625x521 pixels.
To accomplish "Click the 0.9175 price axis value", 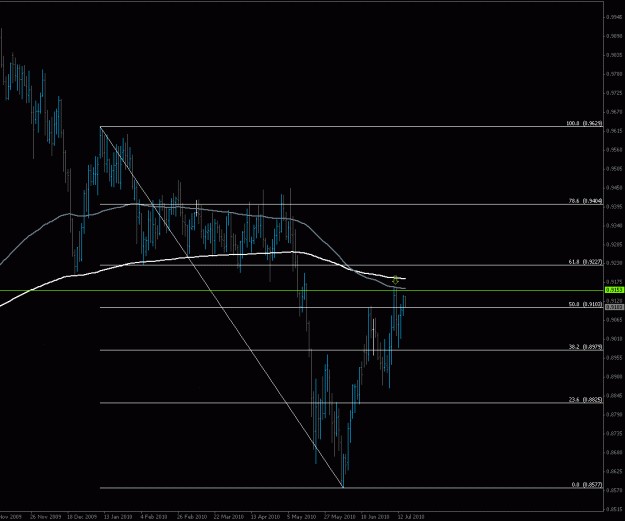I will 614,282.
